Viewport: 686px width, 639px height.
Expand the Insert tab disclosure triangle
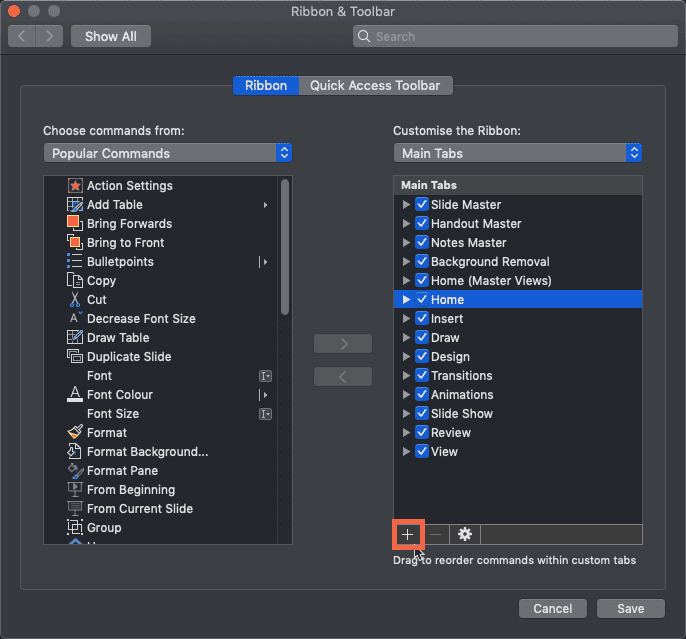(406, 319)
